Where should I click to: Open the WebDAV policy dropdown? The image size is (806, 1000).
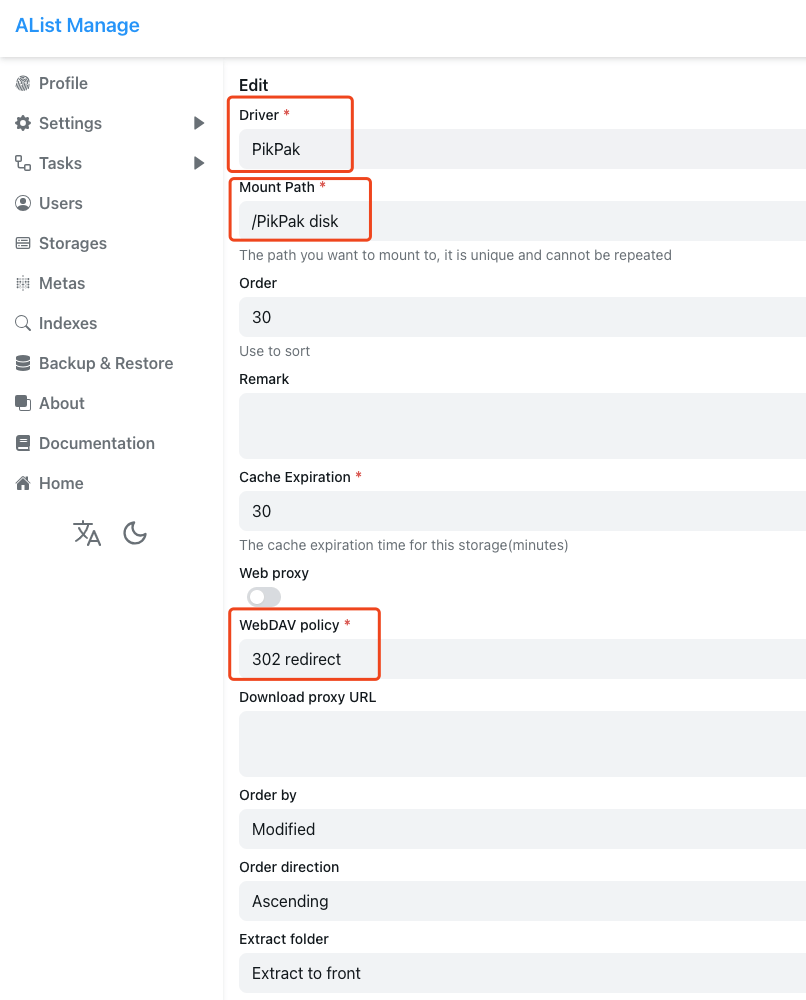click(520, 659)
